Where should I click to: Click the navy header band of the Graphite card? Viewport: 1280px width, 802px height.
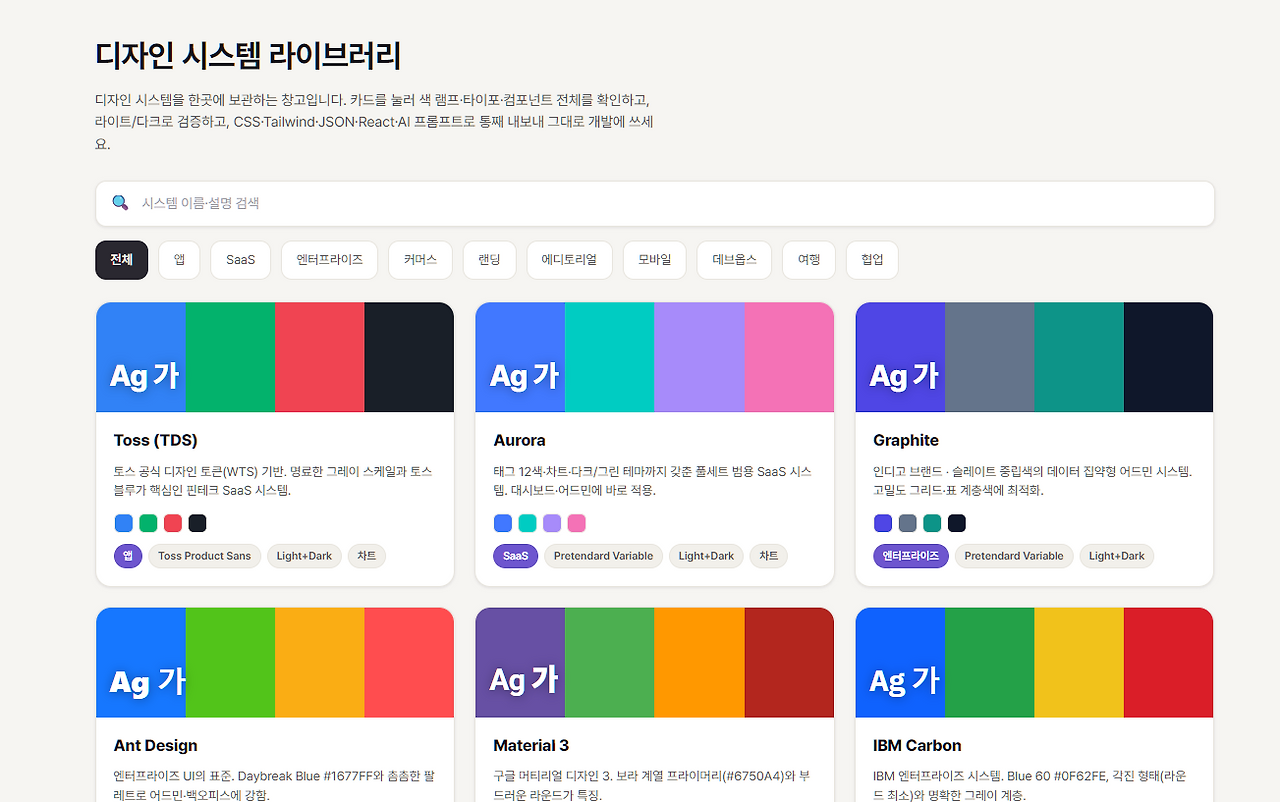[1168, 357]
